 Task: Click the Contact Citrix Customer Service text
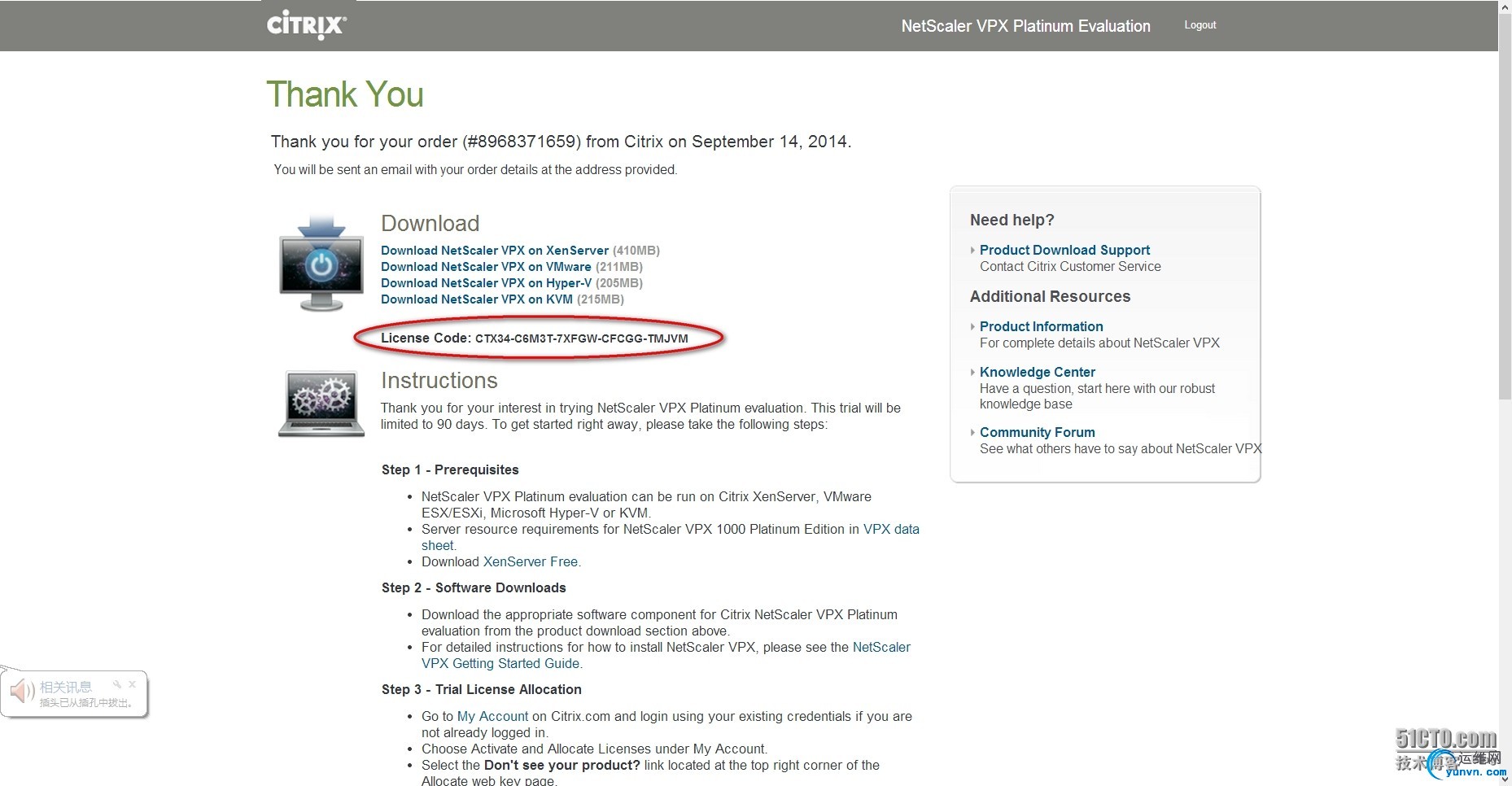[1070, 266]
